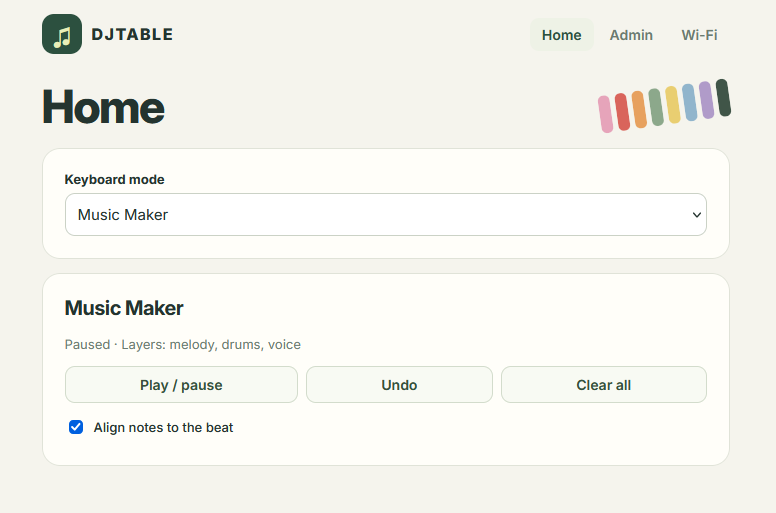Image resolution: width=776 pixels, height=513 pixels.
Task: Click the Clear all button
Action: tap(604, 385)
